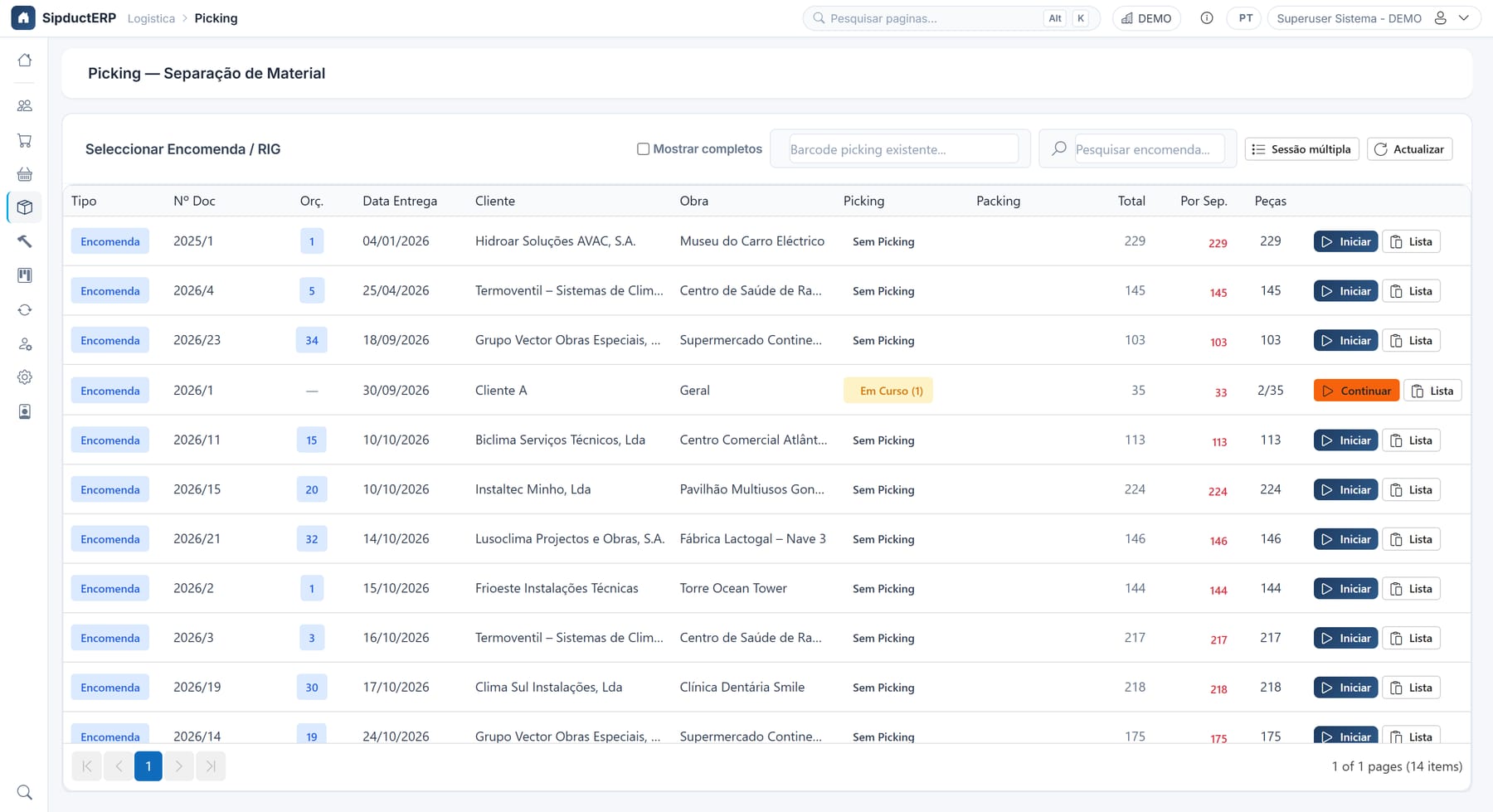Viewport: 1493px width, 812px height.
Task: Jump to first page arrow
Action: [x=87, y=766]
